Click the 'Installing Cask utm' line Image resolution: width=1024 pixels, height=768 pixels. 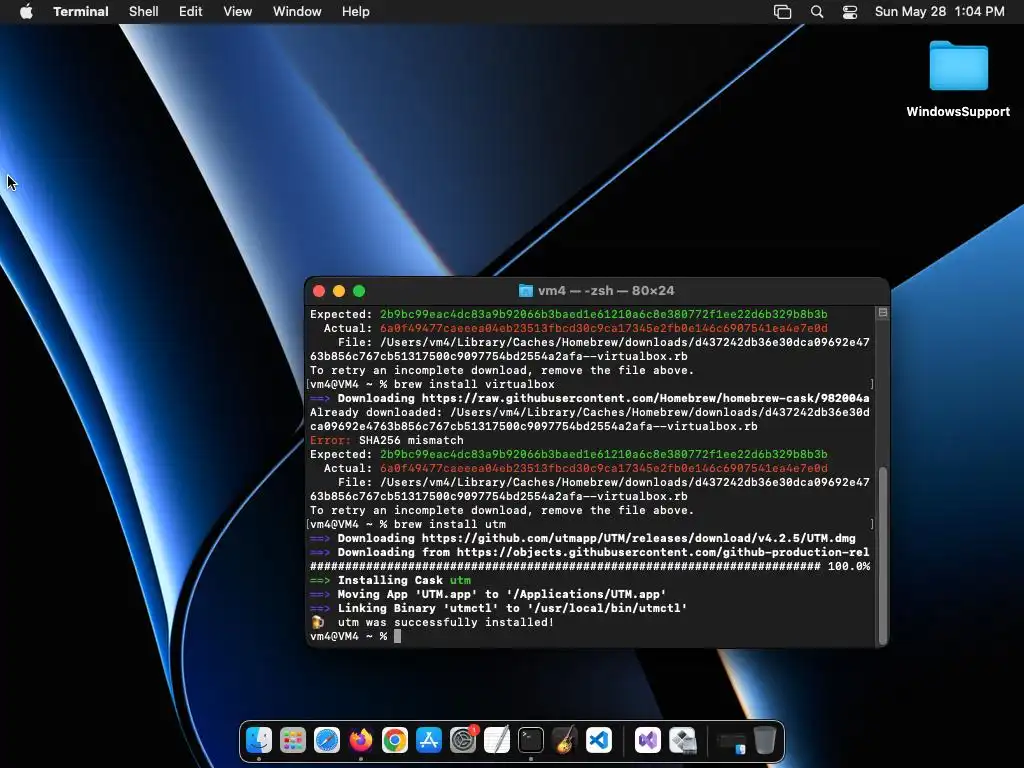[390, 580]
